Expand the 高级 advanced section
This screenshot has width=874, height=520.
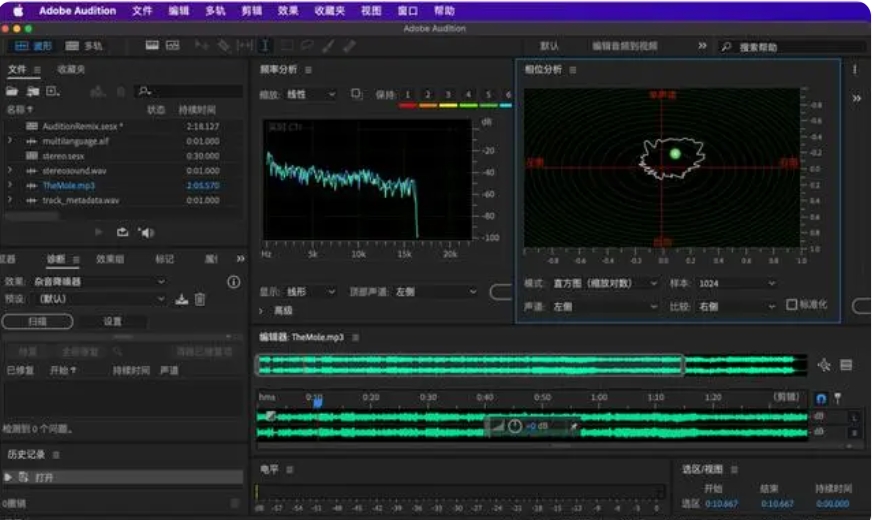point(261,310)
